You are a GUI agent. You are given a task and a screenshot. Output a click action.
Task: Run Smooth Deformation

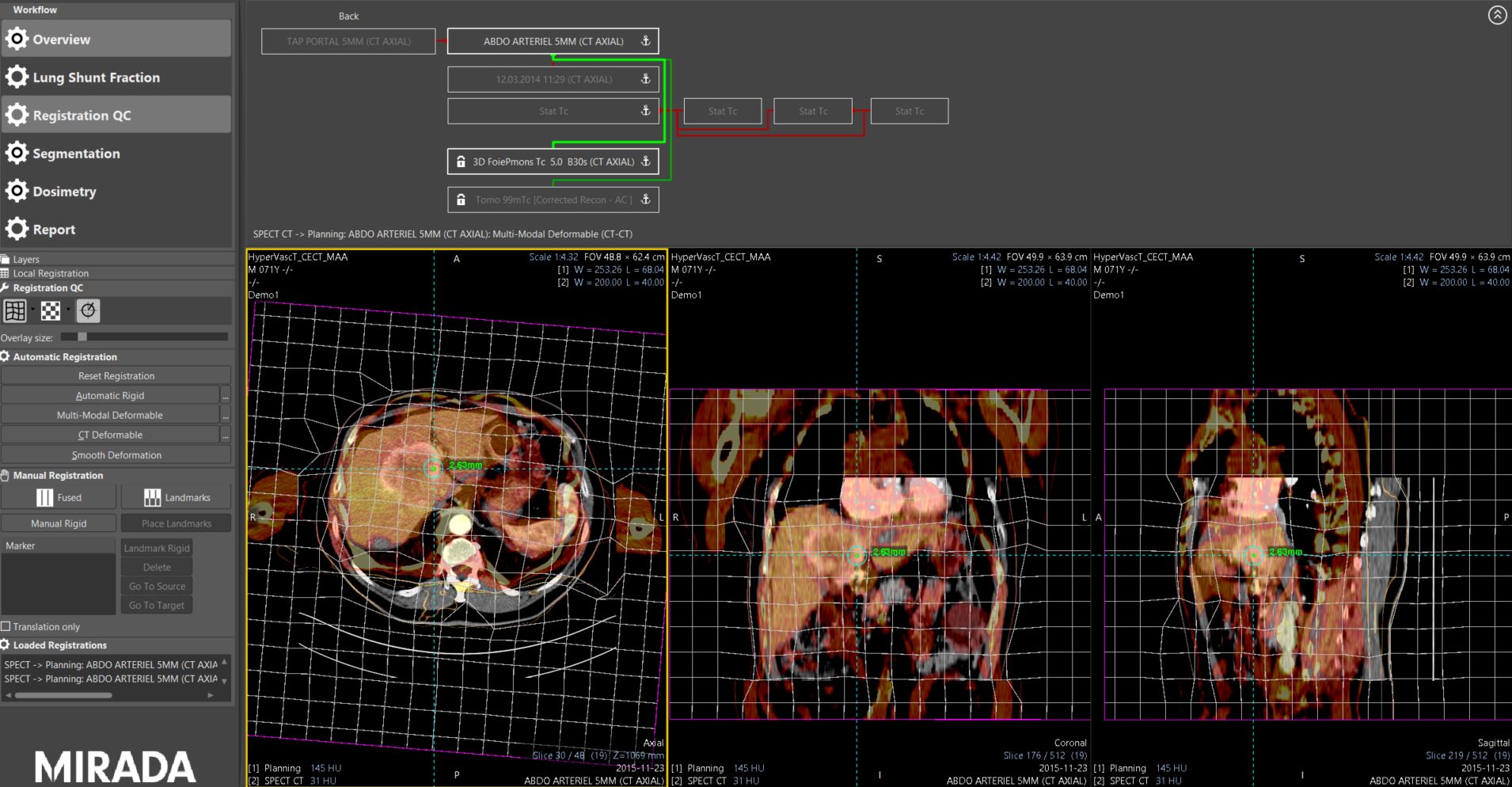tap(116, 455)
